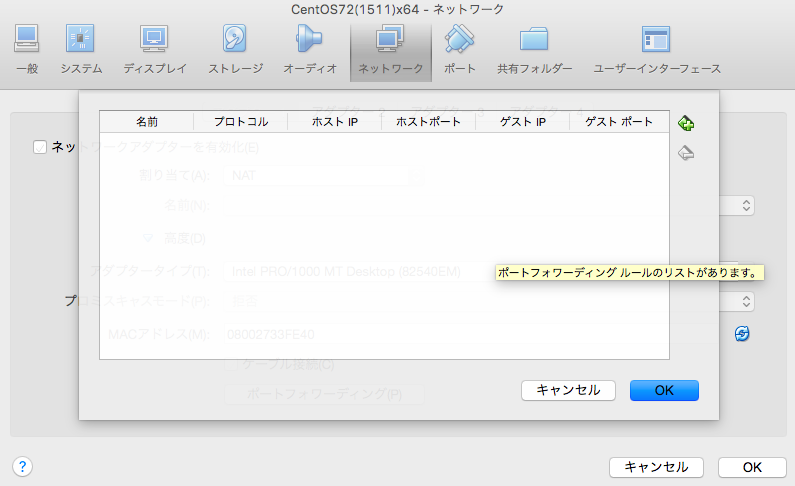
Task: Open the システム settings section
Action: (81, 50)
